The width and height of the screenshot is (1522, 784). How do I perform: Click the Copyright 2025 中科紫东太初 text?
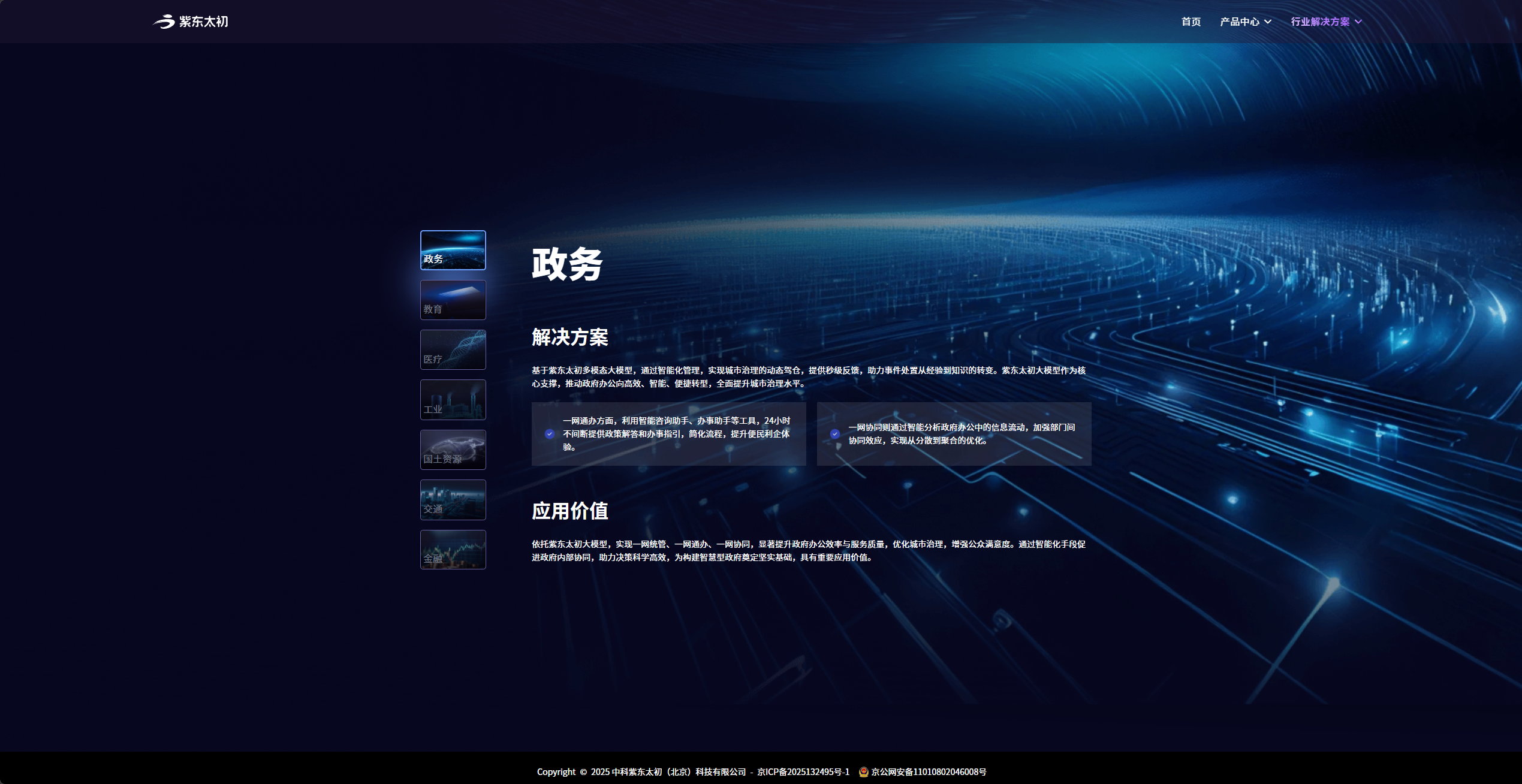pyautogui.click(x=641, y=772)
